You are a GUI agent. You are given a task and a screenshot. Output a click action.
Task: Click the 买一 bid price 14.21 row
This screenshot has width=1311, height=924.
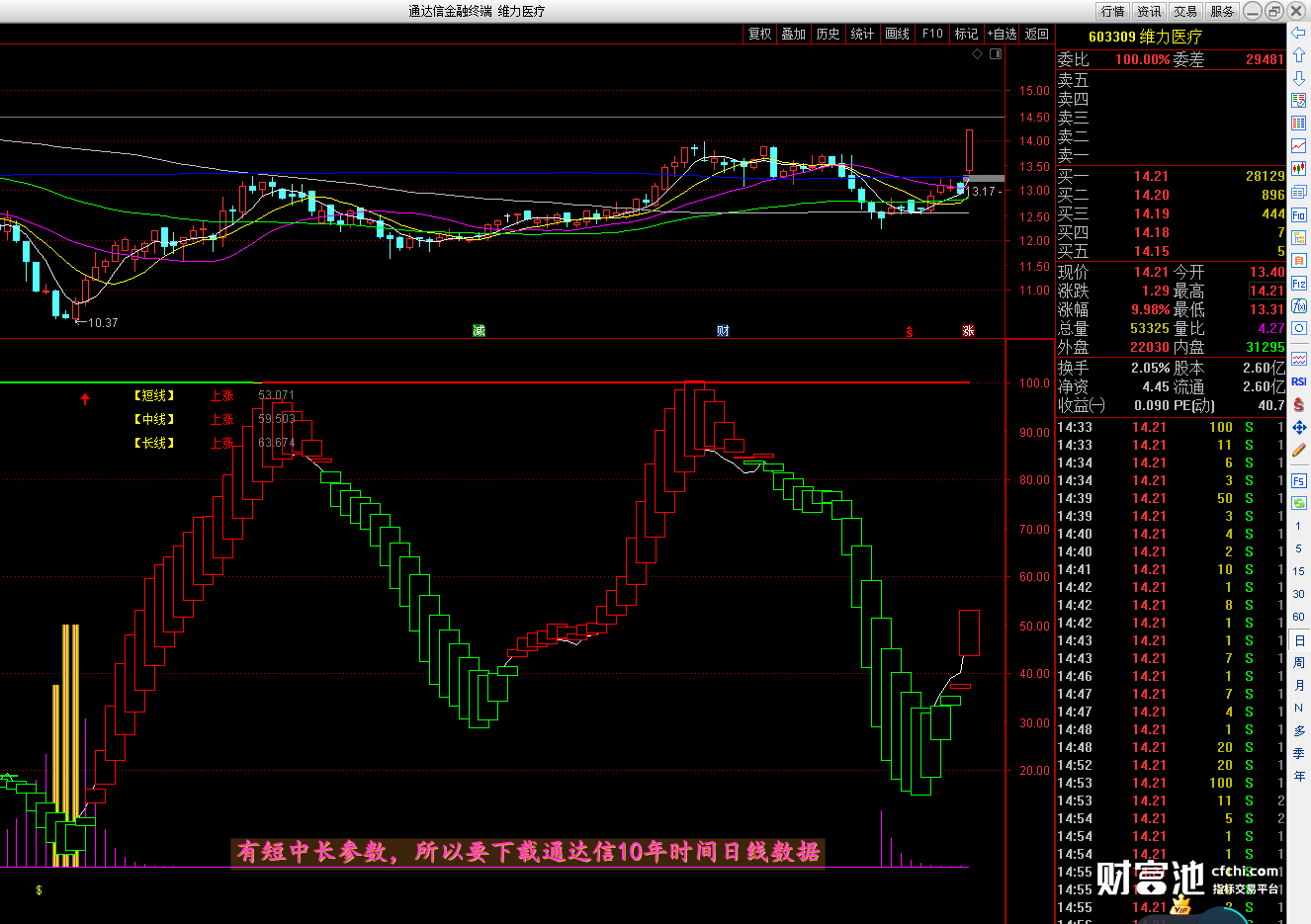click(x=1171, y=176)
